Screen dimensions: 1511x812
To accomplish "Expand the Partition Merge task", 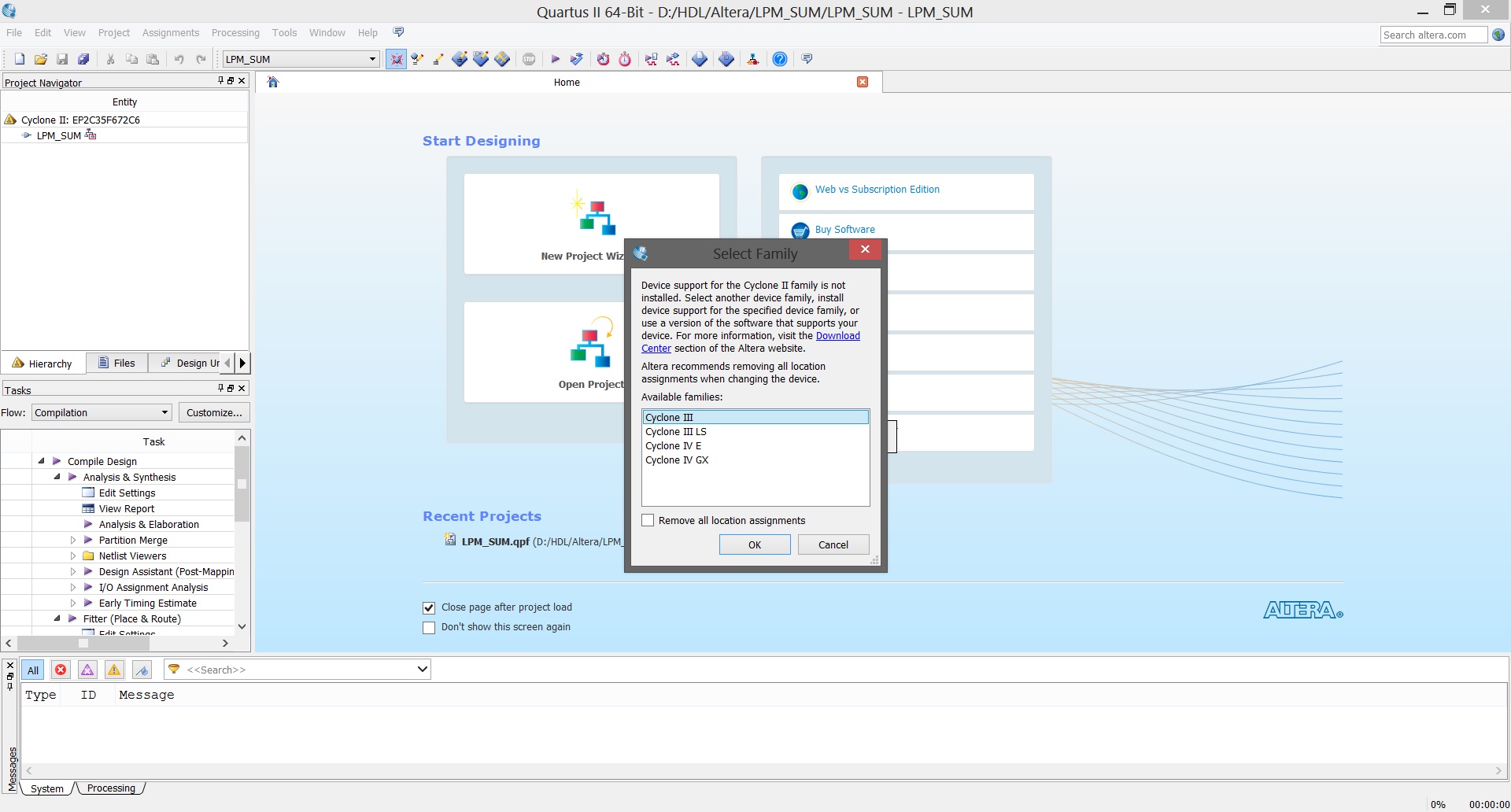I will coord(72,540).
